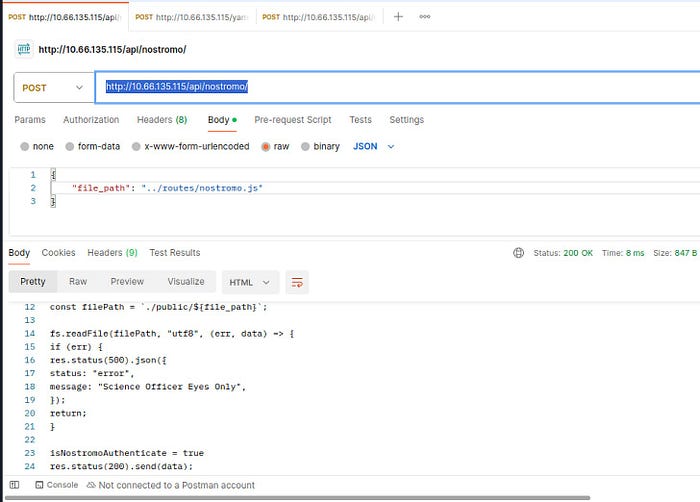The height and width of the screenshot is (502, 700).
Task: Switch response view to Pretty
Action: pos(33,282)
